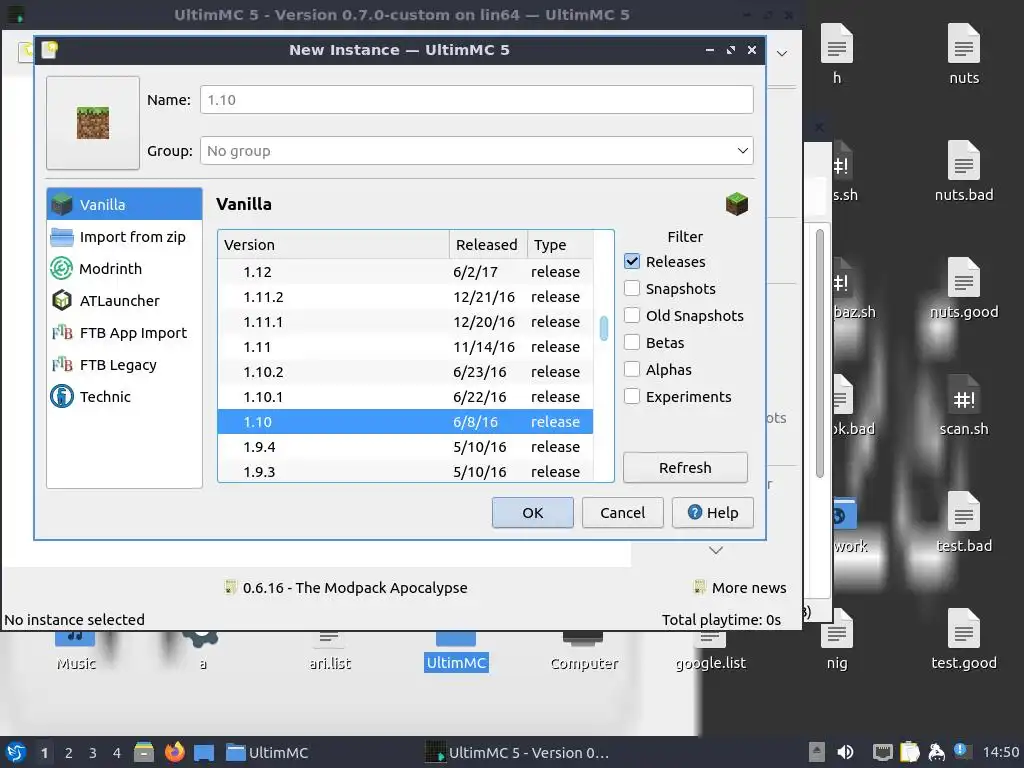
Task: Uncheck the Releases filter
Action: pos(632,261)
